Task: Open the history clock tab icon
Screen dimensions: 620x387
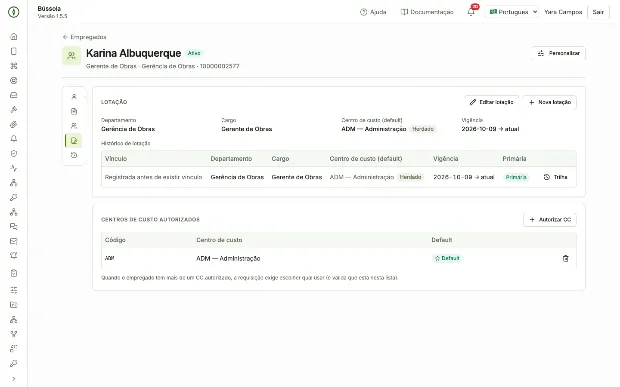Action: click(x=74, y=155)
